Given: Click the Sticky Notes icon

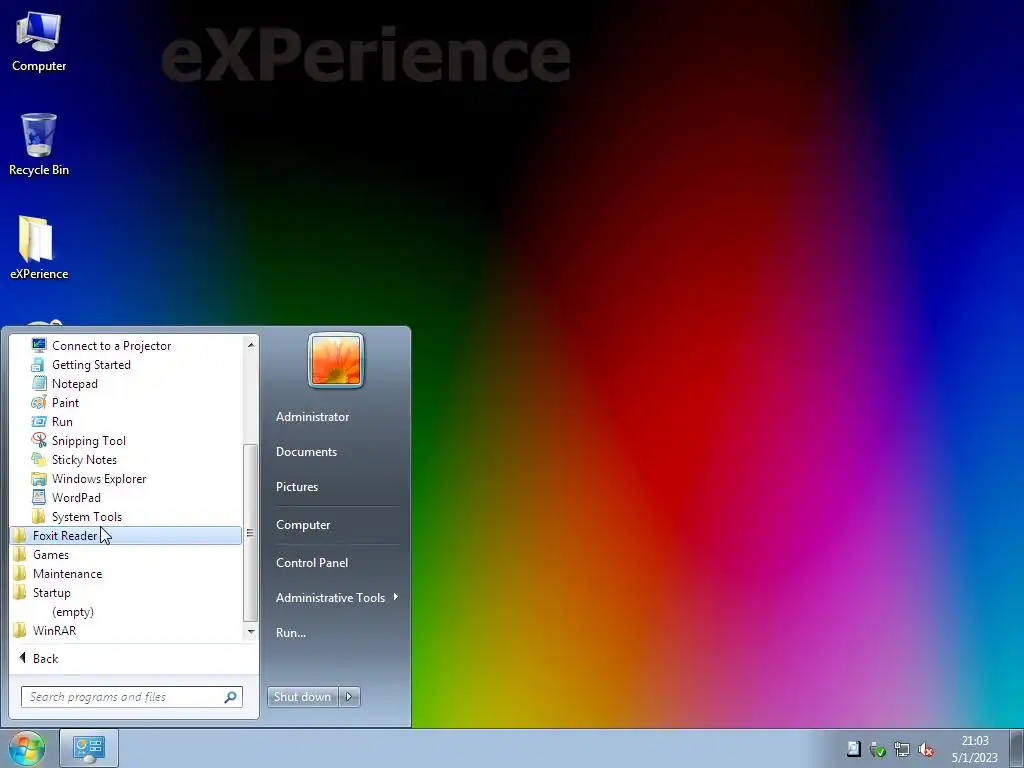Looking at the screenshot, I should [x=39, y=459].
